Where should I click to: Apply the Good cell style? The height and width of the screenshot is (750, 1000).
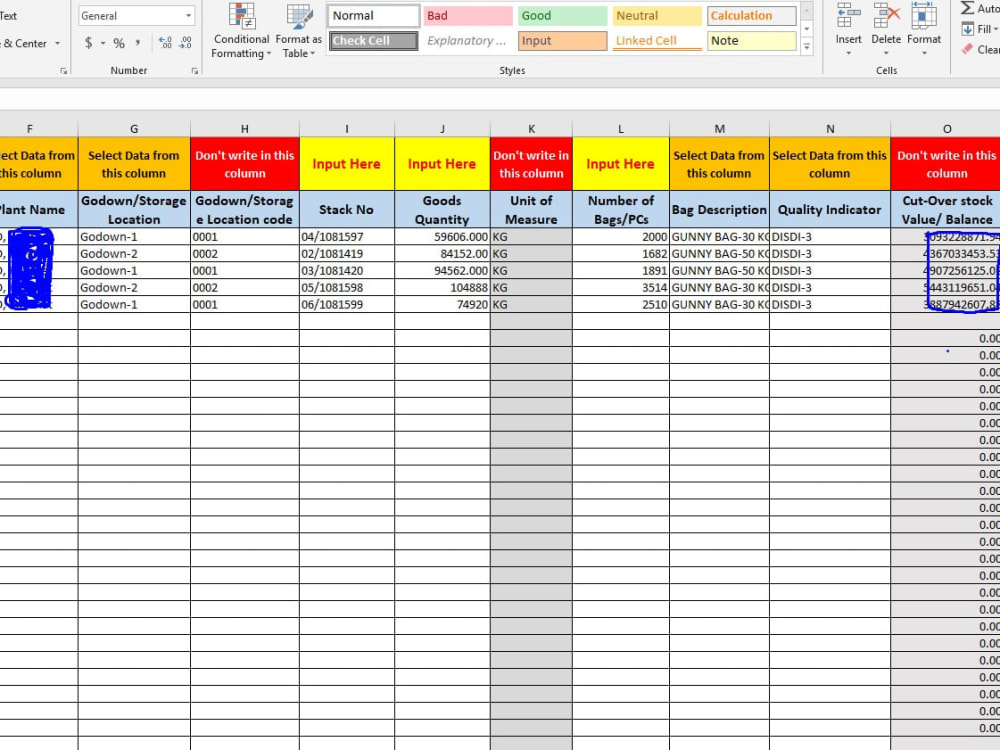562,15
